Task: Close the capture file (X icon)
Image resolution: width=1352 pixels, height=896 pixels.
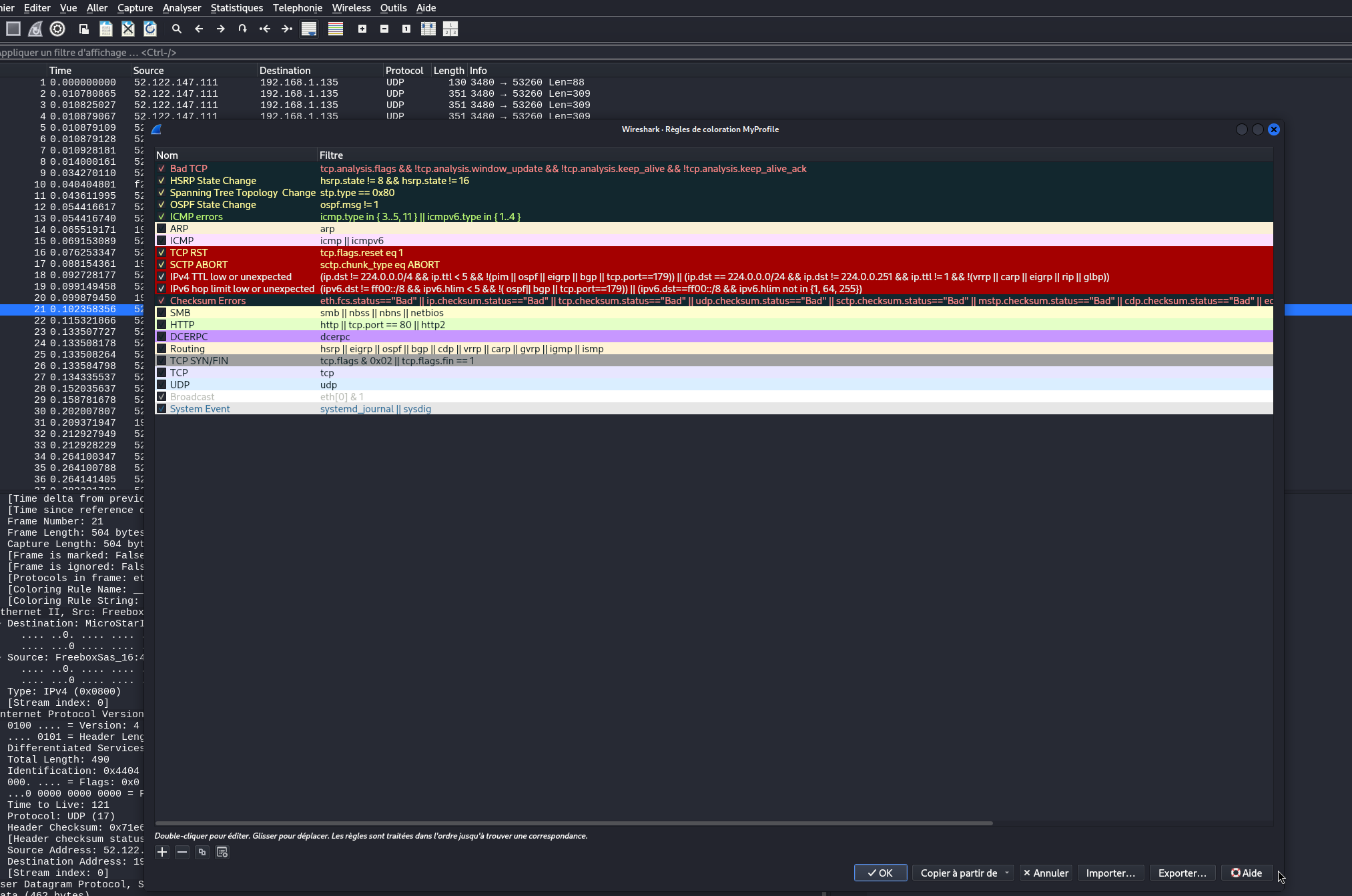Action: click(x=128, y=29)
